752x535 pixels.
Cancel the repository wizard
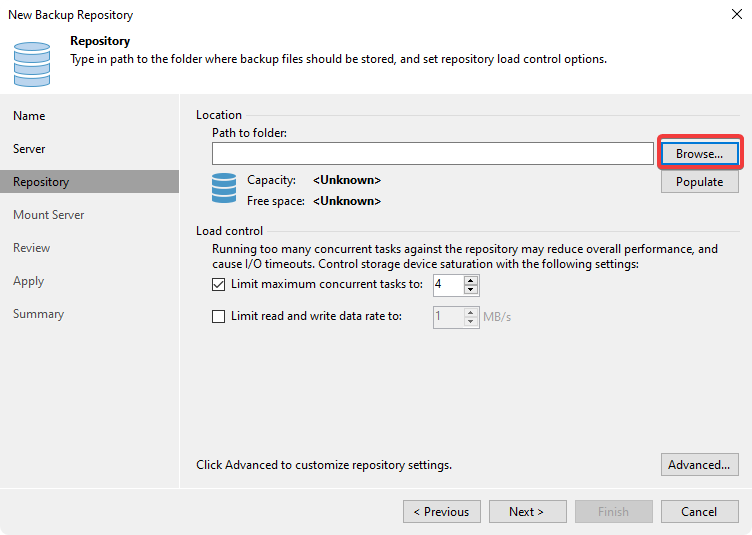(x=699, y=512)
